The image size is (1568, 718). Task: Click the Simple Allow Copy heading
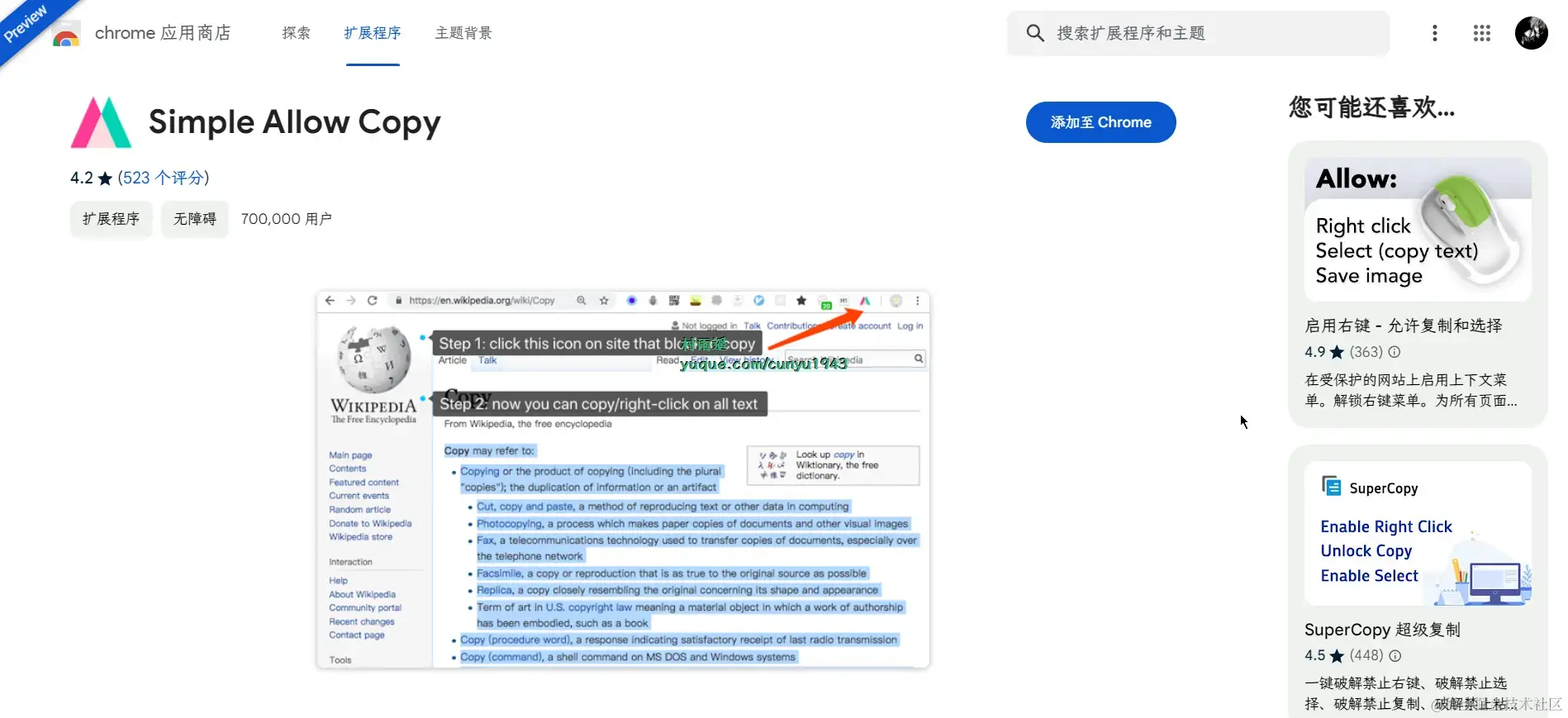(294, 122)
